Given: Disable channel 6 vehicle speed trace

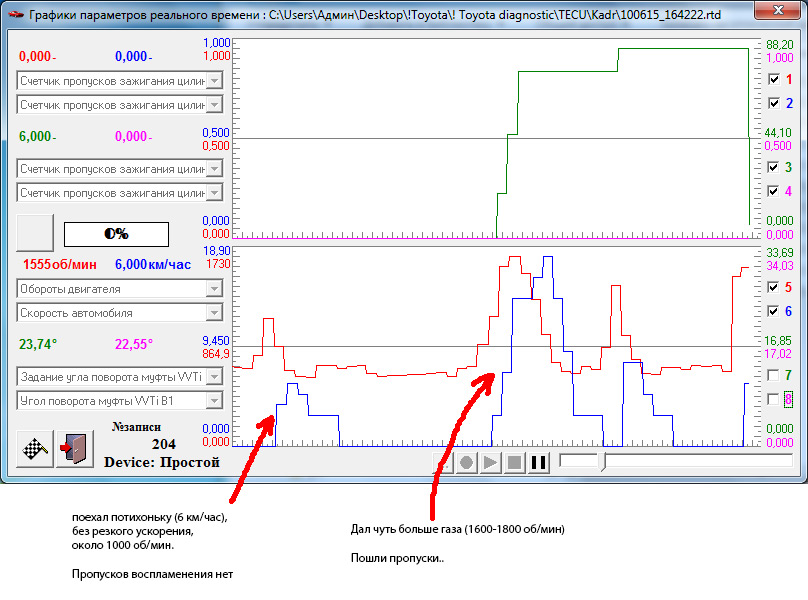Looking at the screenshot, I should pyautogui.click(x=773, y=311).
